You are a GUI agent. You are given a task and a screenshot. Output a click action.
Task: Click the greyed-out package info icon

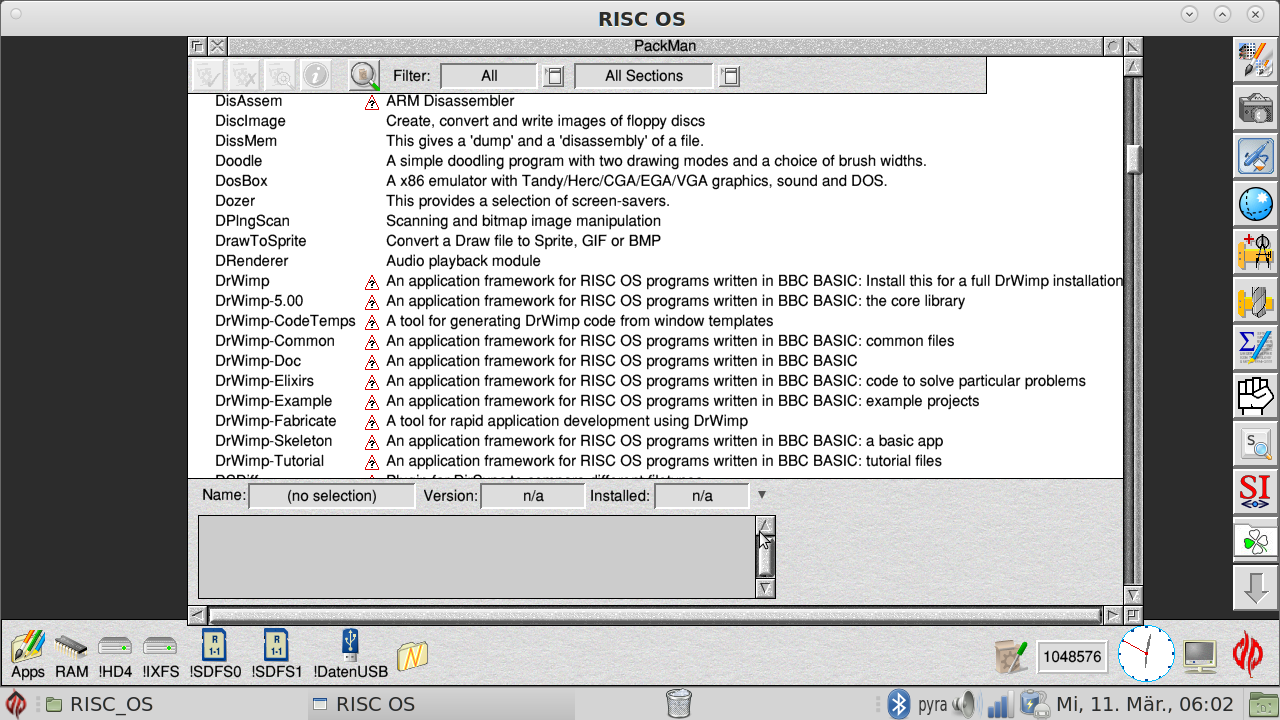tap(316, 76)
